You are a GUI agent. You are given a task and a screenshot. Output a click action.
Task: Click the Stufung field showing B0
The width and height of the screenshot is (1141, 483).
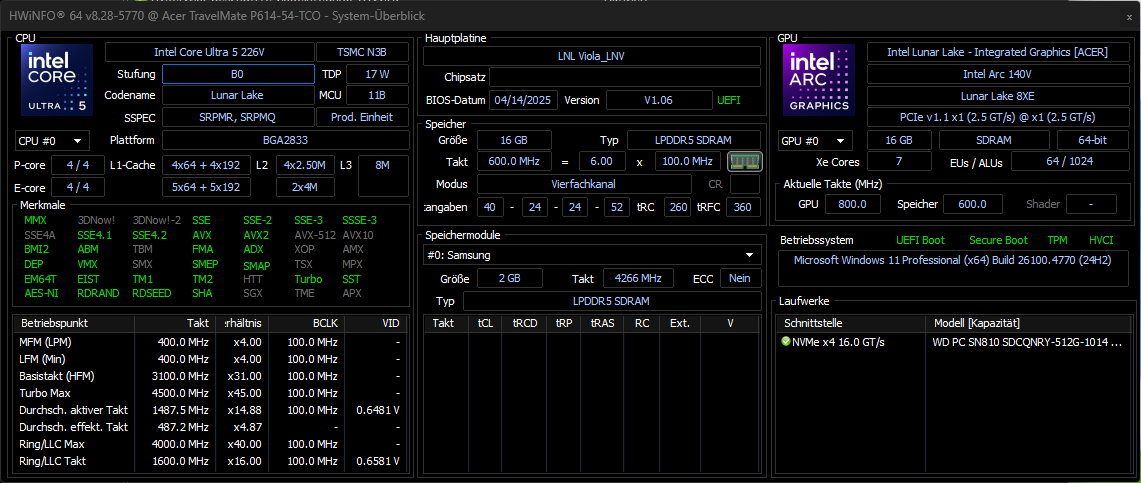pos(238,74)
